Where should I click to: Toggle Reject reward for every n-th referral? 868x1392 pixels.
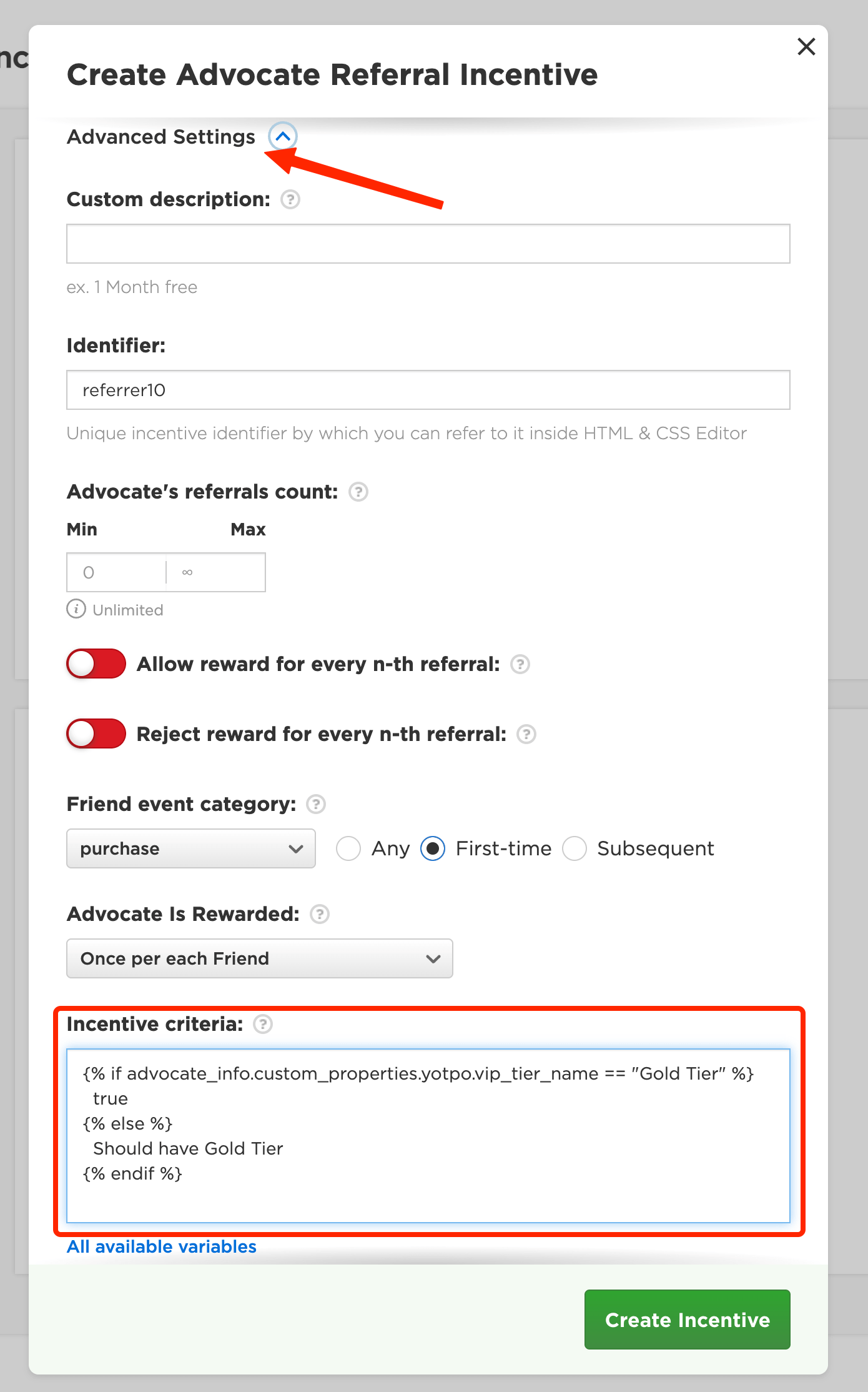(96, 733)
